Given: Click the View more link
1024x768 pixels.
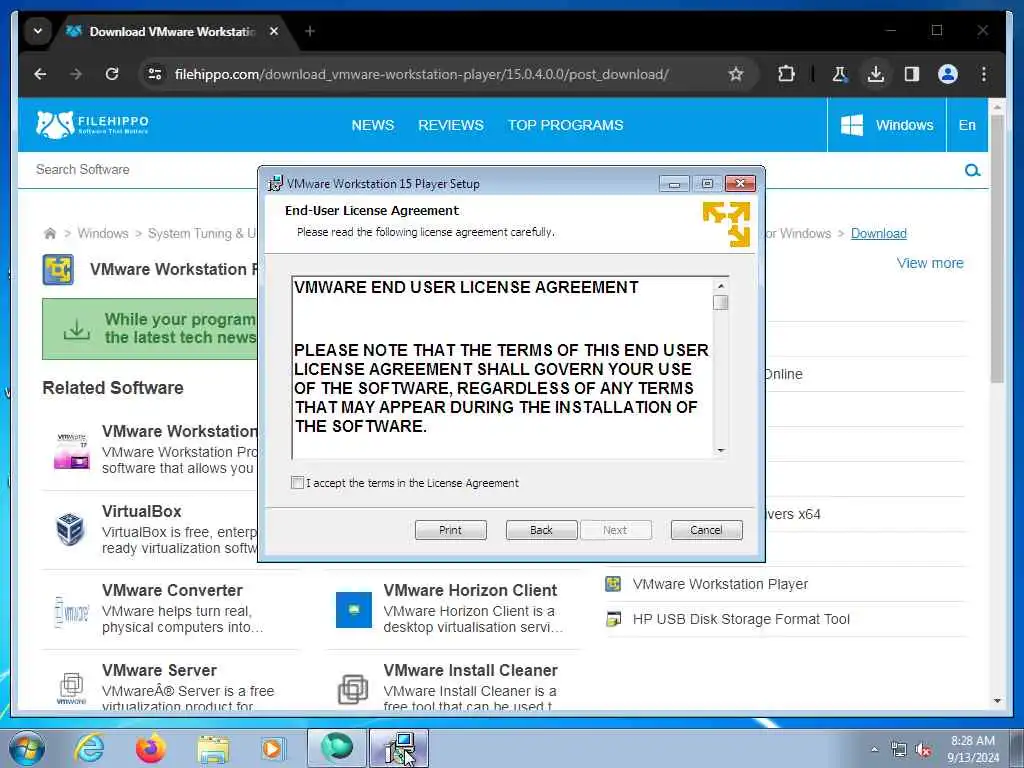Looking at the screenshot, I should click(x=930, y=263).
